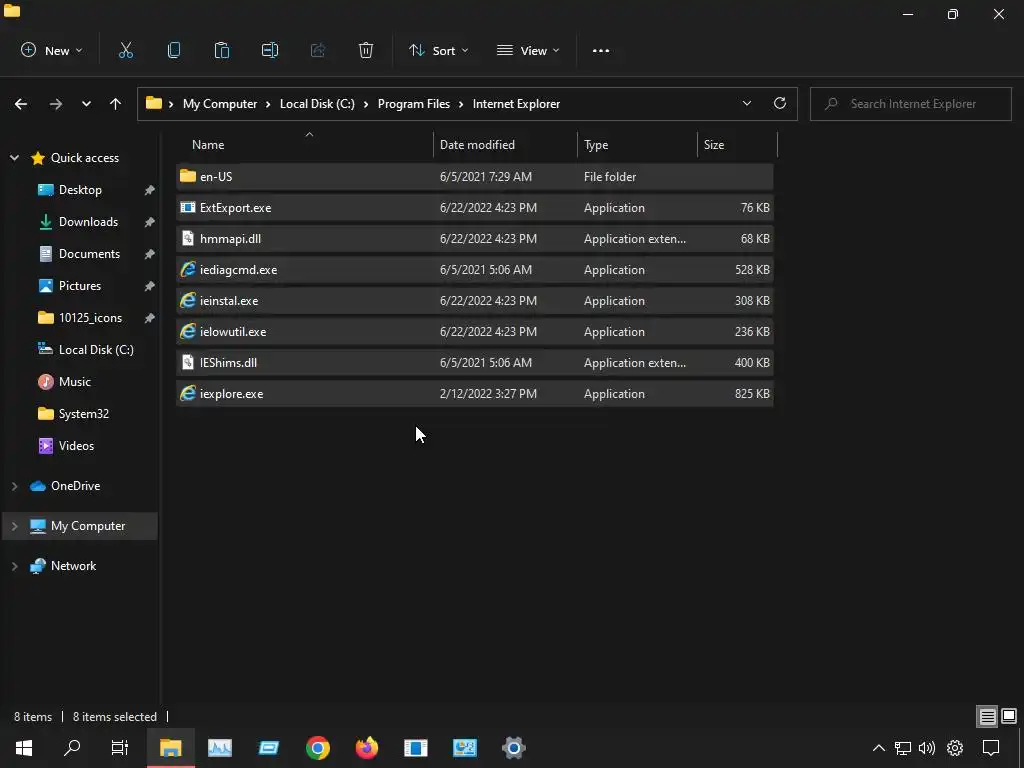Viewport: 1024px width, 768px height.
Task: Open the Settings gear on taskbar
Action: pyautogui.click(x=514, y=748)
